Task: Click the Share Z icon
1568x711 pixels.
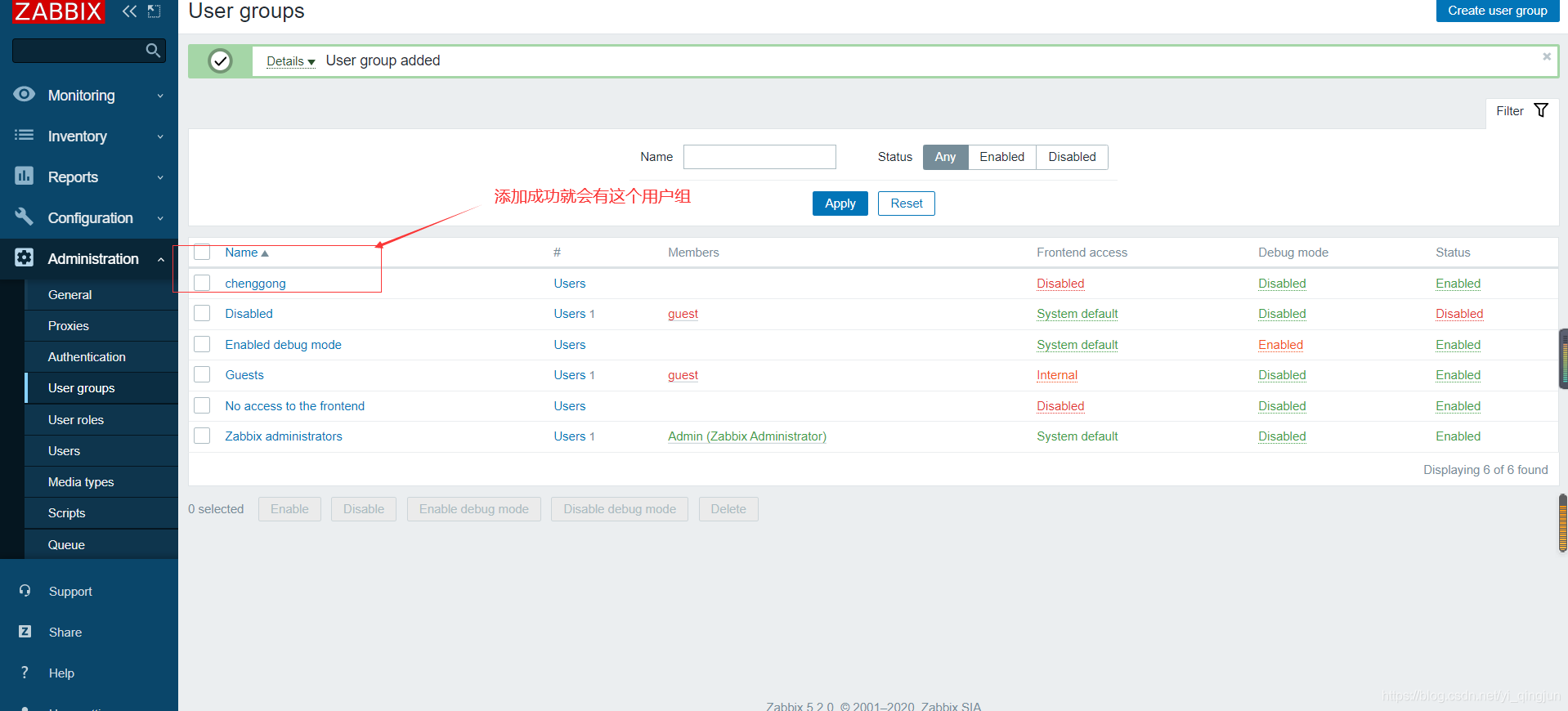Action: [x=25, y=631]
